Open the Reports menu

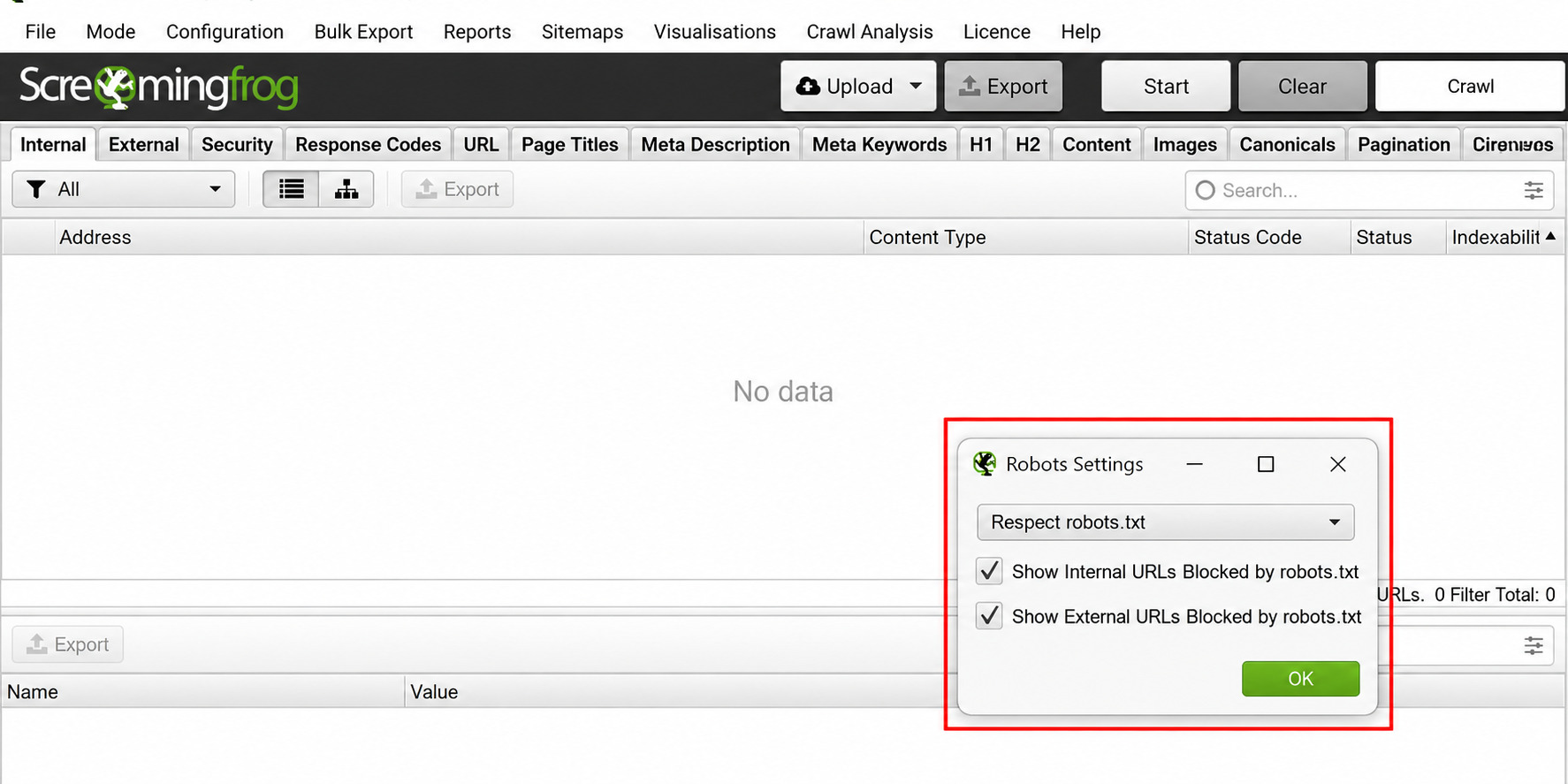(477, 32)
